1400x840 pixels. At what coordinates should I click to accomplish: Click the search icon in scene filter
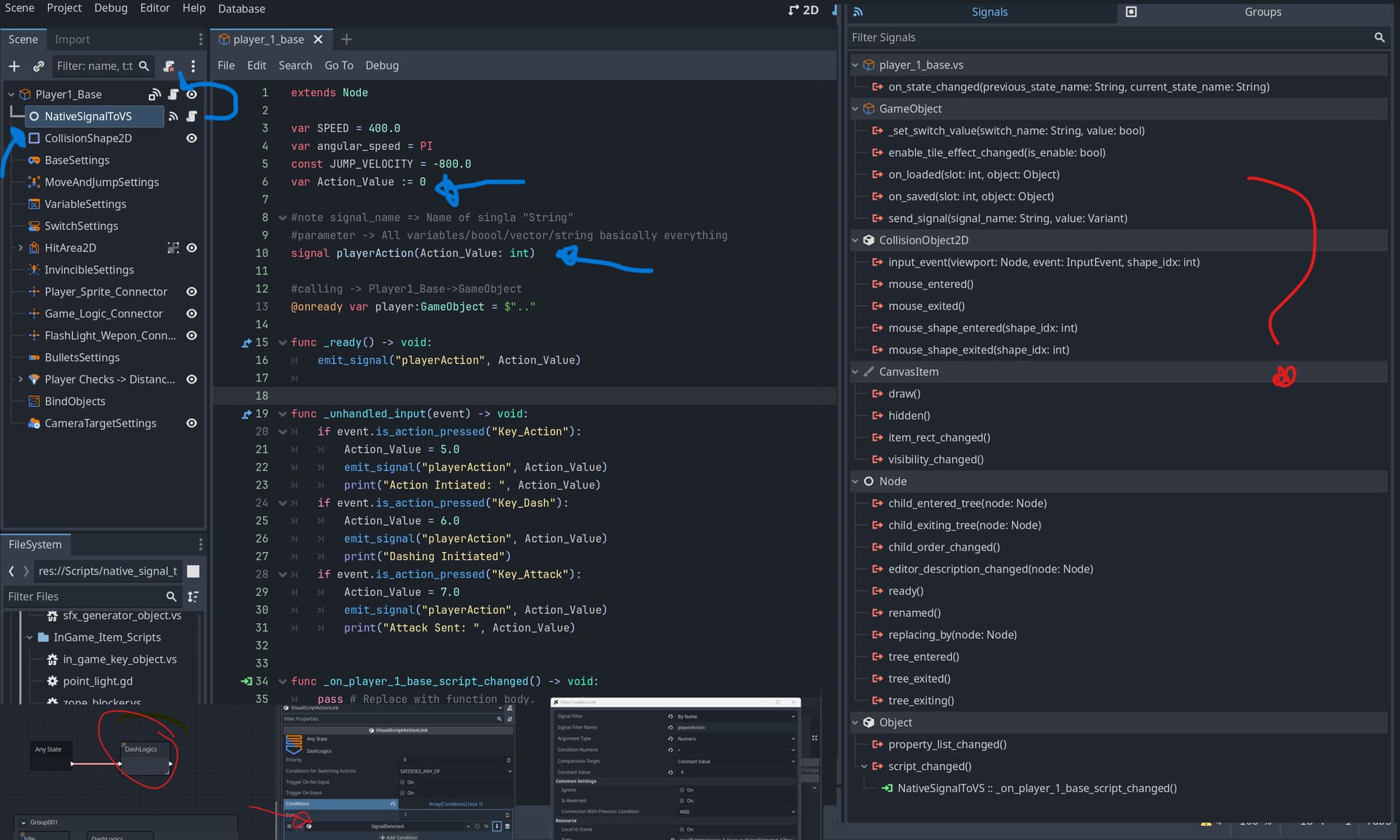point(144,66)
